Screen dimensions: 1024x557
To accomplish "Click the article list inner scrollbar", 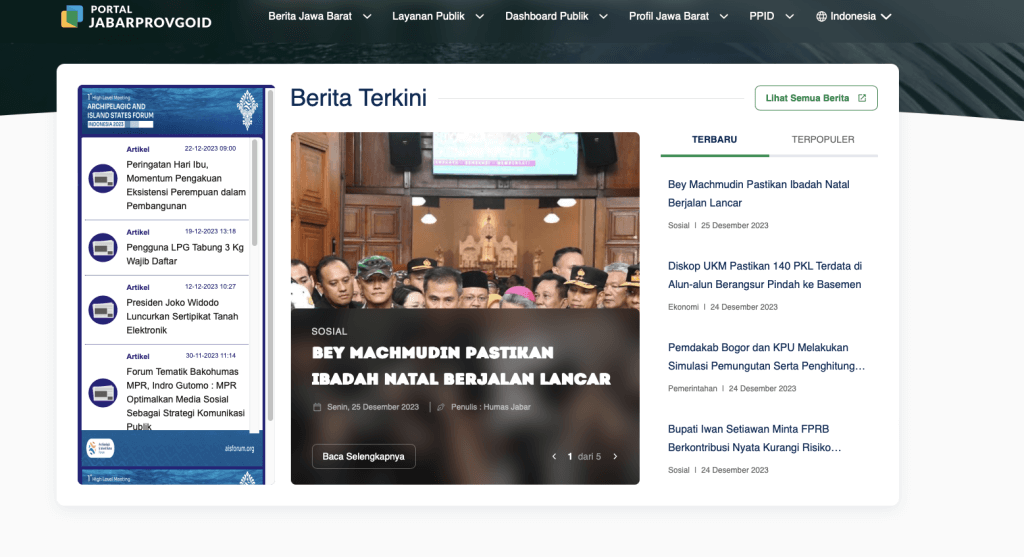I will coord(255,193).
